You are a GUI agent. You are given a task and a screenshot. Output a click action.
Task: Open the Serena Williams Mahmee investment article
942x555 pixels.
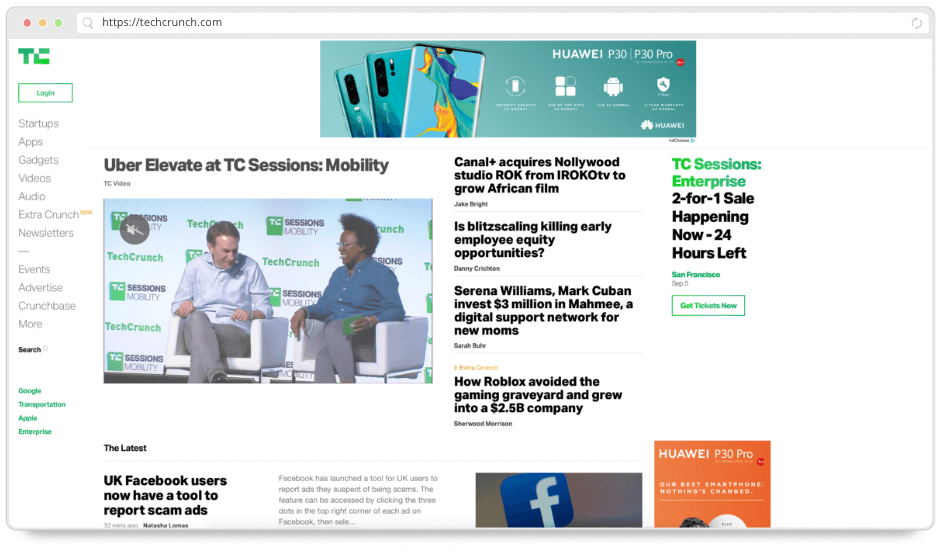click(543, 311)
